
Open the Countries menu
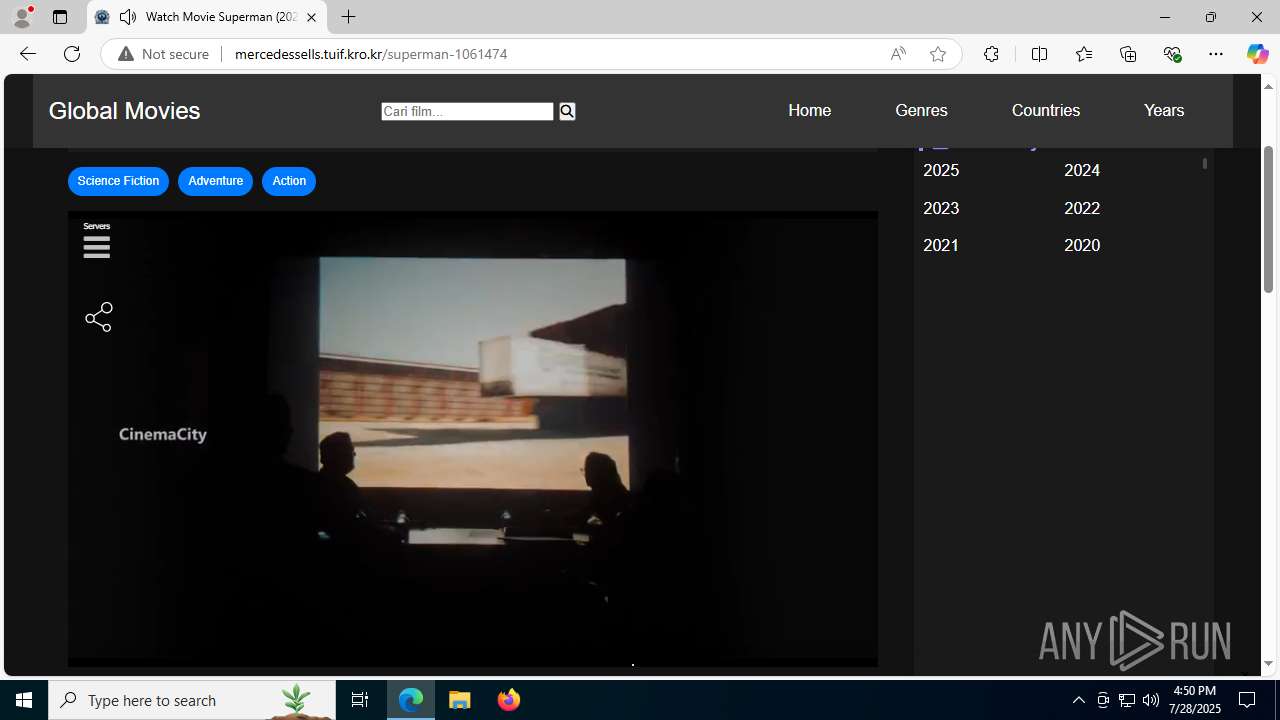tap(1045, 110)
